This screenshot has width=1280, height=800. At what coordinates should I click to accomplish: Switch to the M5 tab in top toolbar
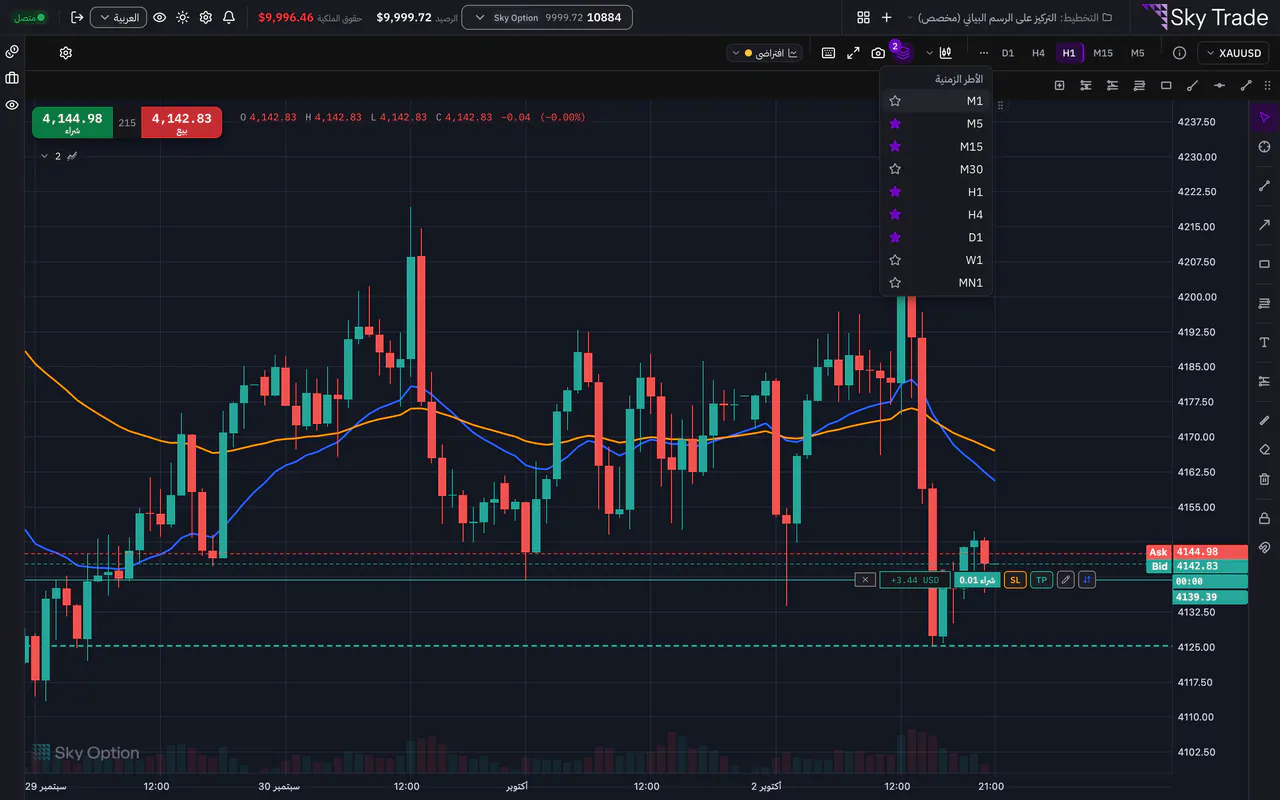1137,53
